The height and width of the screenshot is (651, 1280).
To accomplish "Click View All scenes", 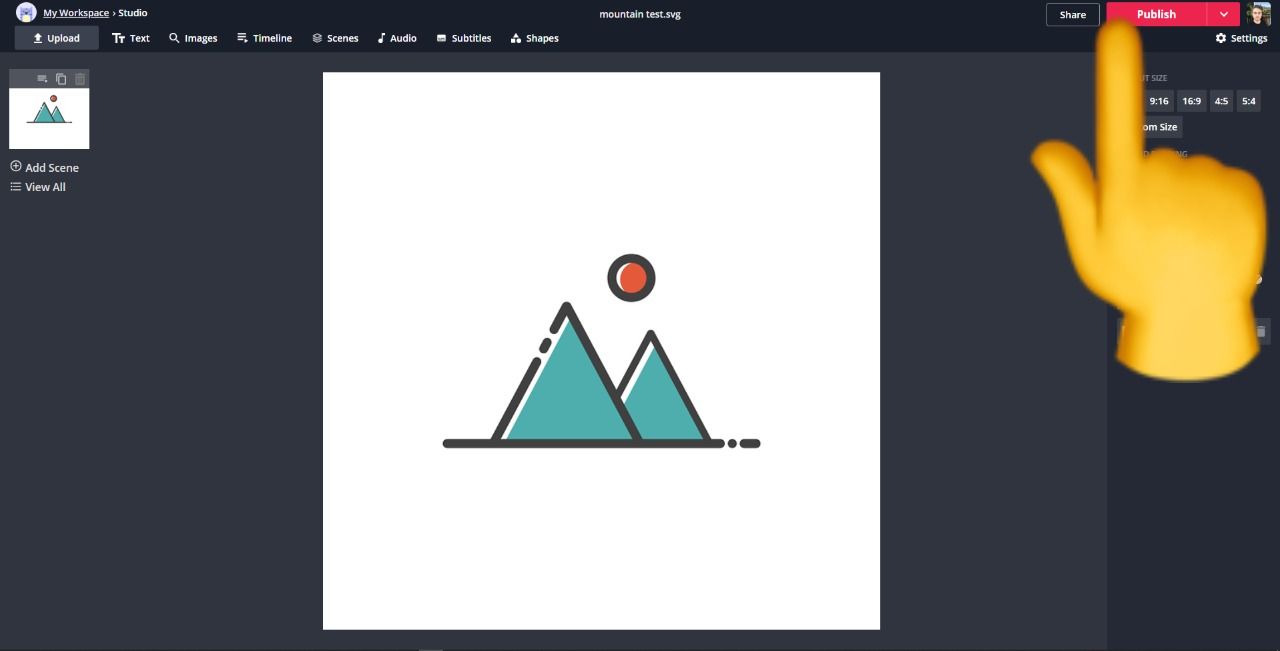I will (x=38, y=187).
